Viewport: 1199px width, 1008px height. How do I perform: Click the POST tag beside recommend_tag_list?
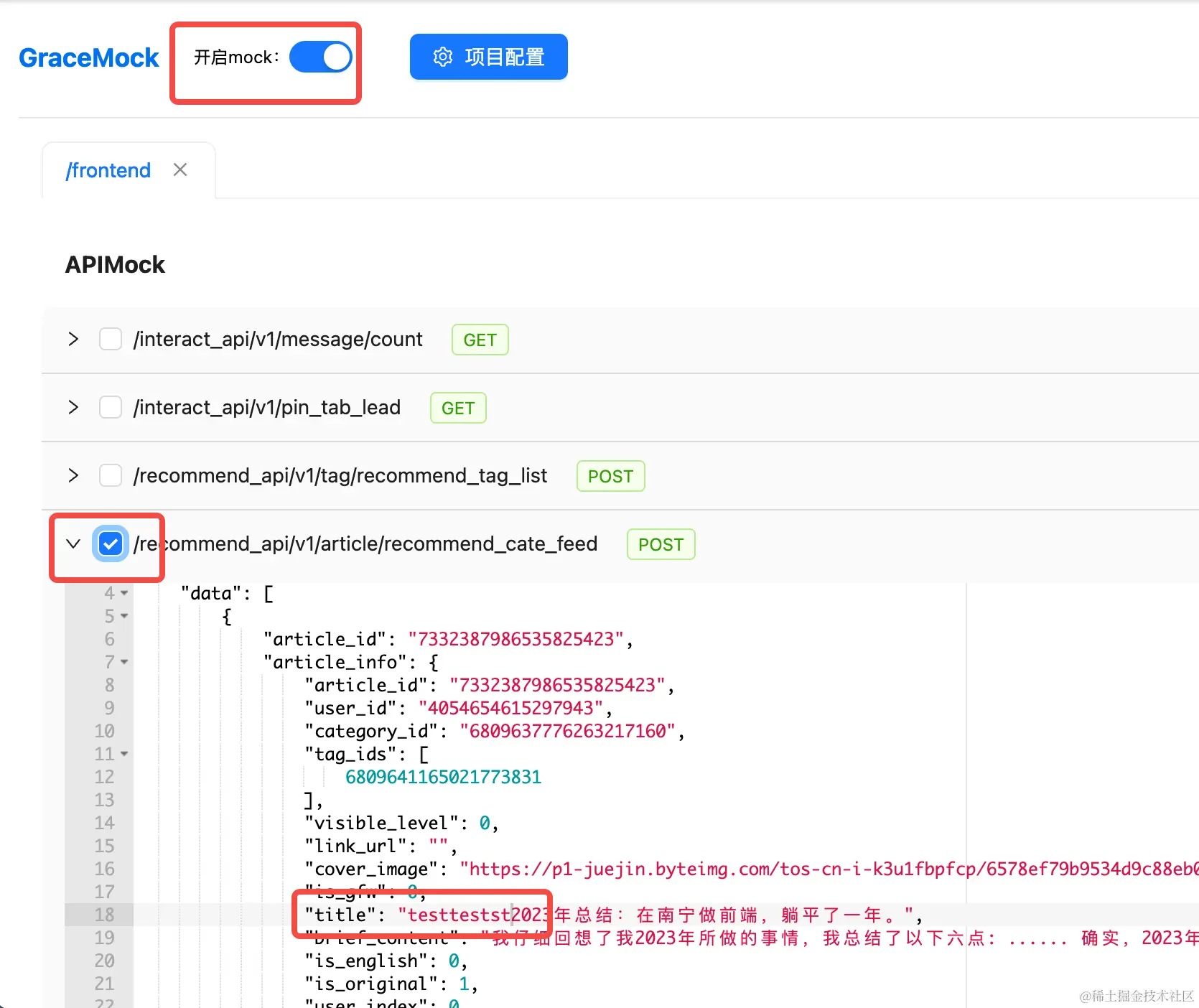click(611, 476)
